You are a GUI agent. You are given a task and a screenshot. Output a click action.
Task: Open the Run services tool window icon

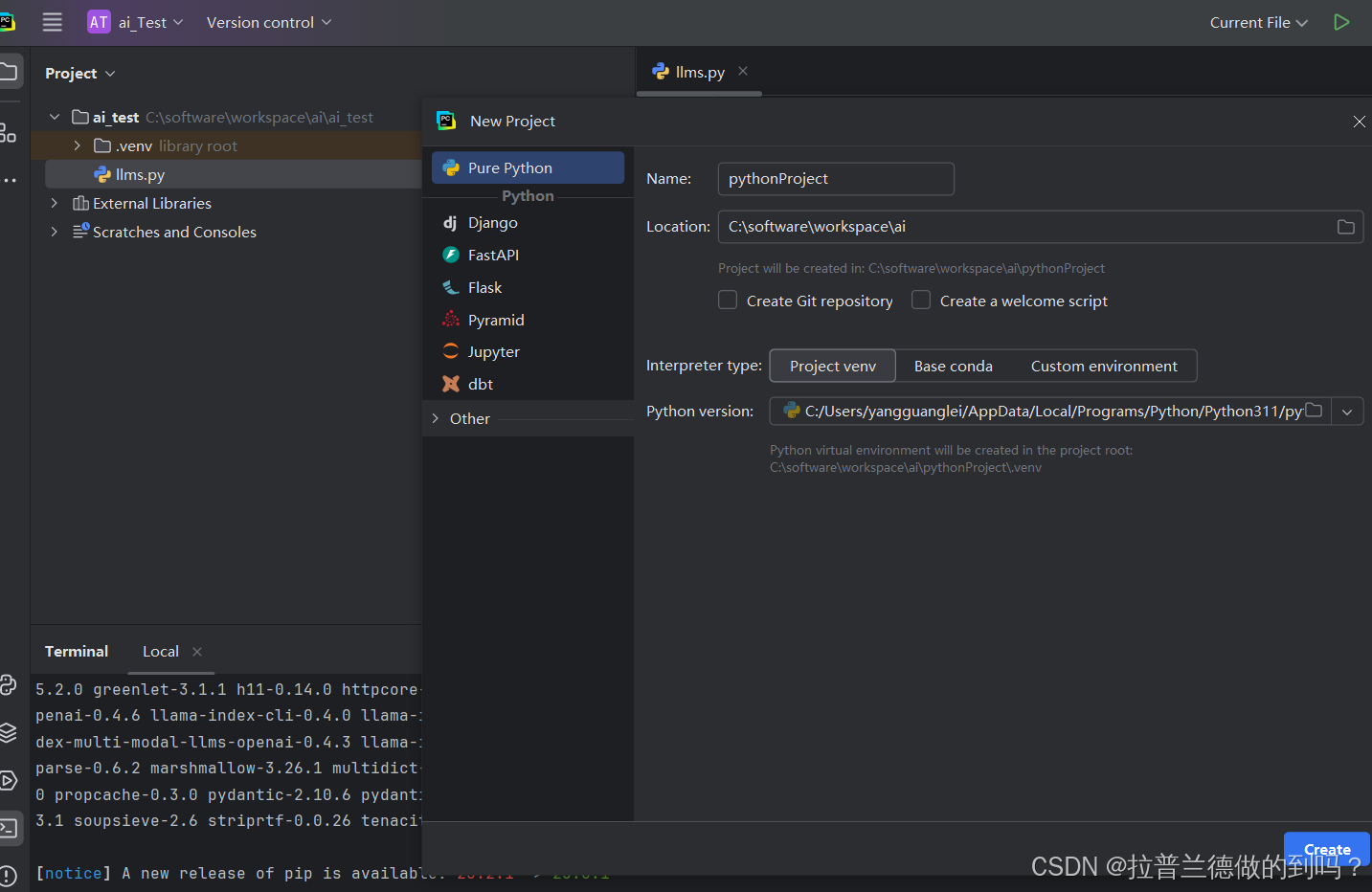click(x=9, y=780)
